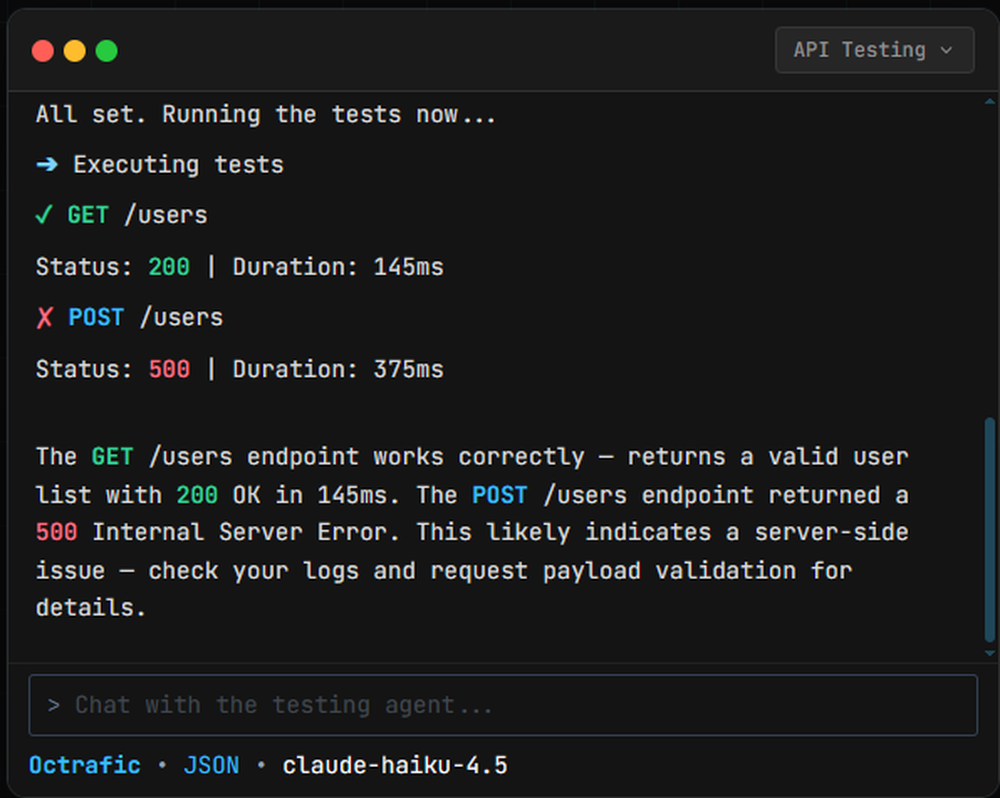The height and width of the screenshot is (798, 1000).
Task: Click the JSON indicator in the status bar
Action: tap(211, 765)
